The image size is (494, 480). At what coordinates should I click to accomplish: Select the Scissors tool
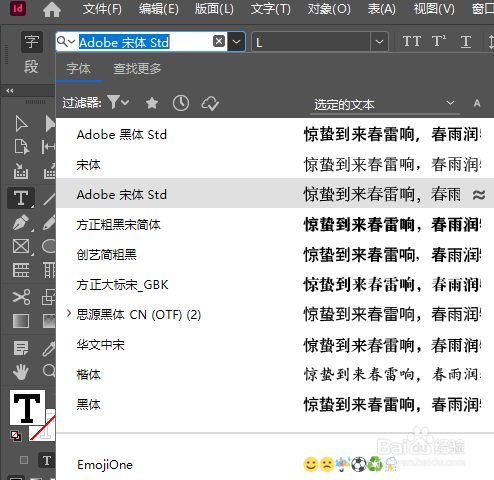point(21,297)
